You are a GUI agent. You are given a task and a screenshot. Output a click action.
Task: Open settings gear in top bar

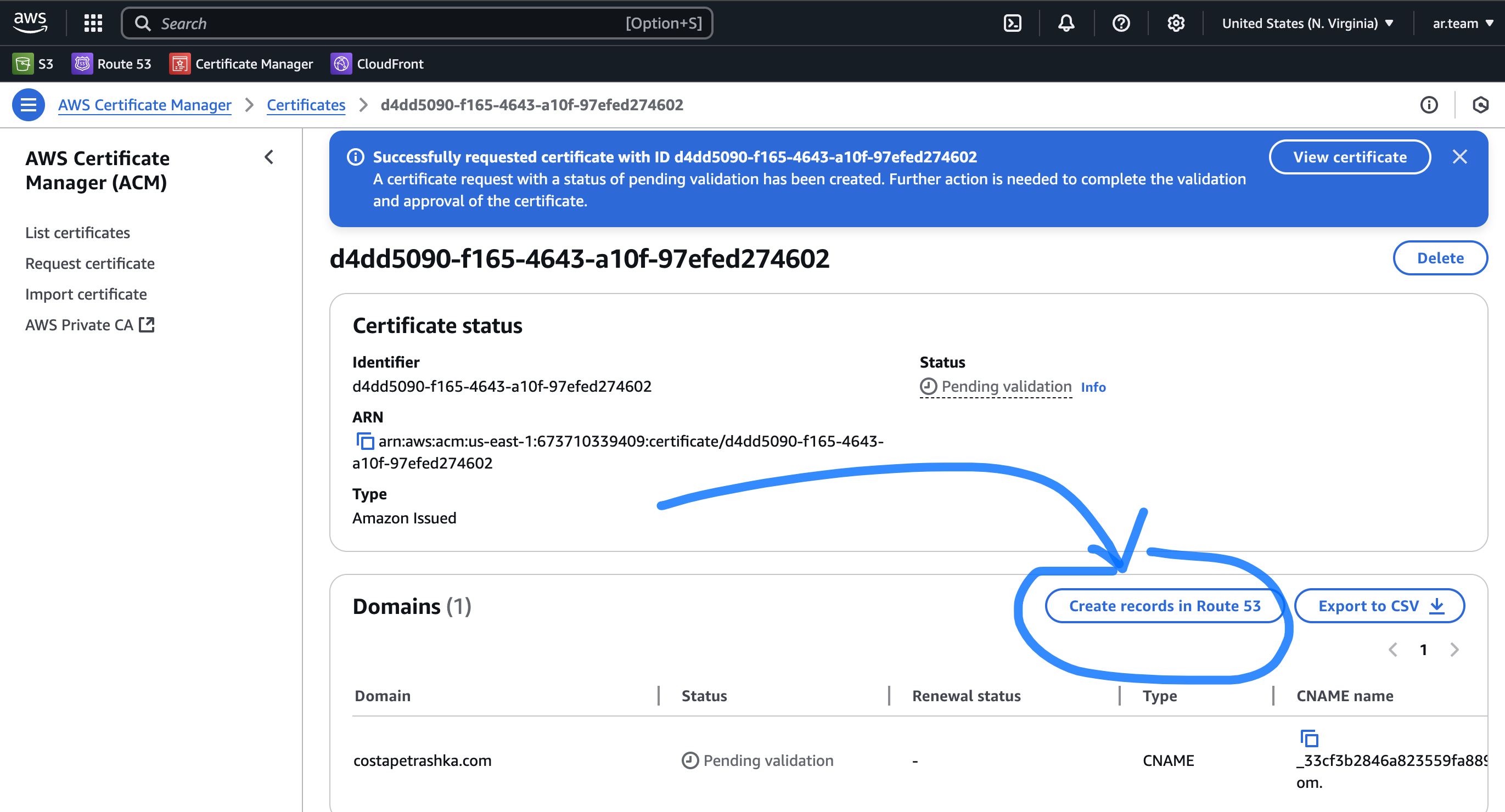1176,24
